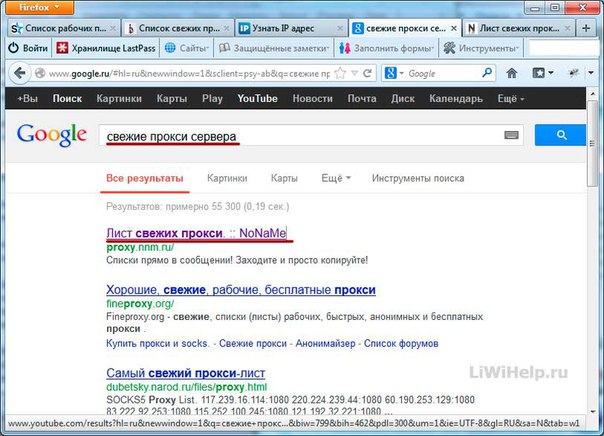Open the 'Анонимайзер' sitelink
Screen dimensions: 604x436
(x=325, y=343)
